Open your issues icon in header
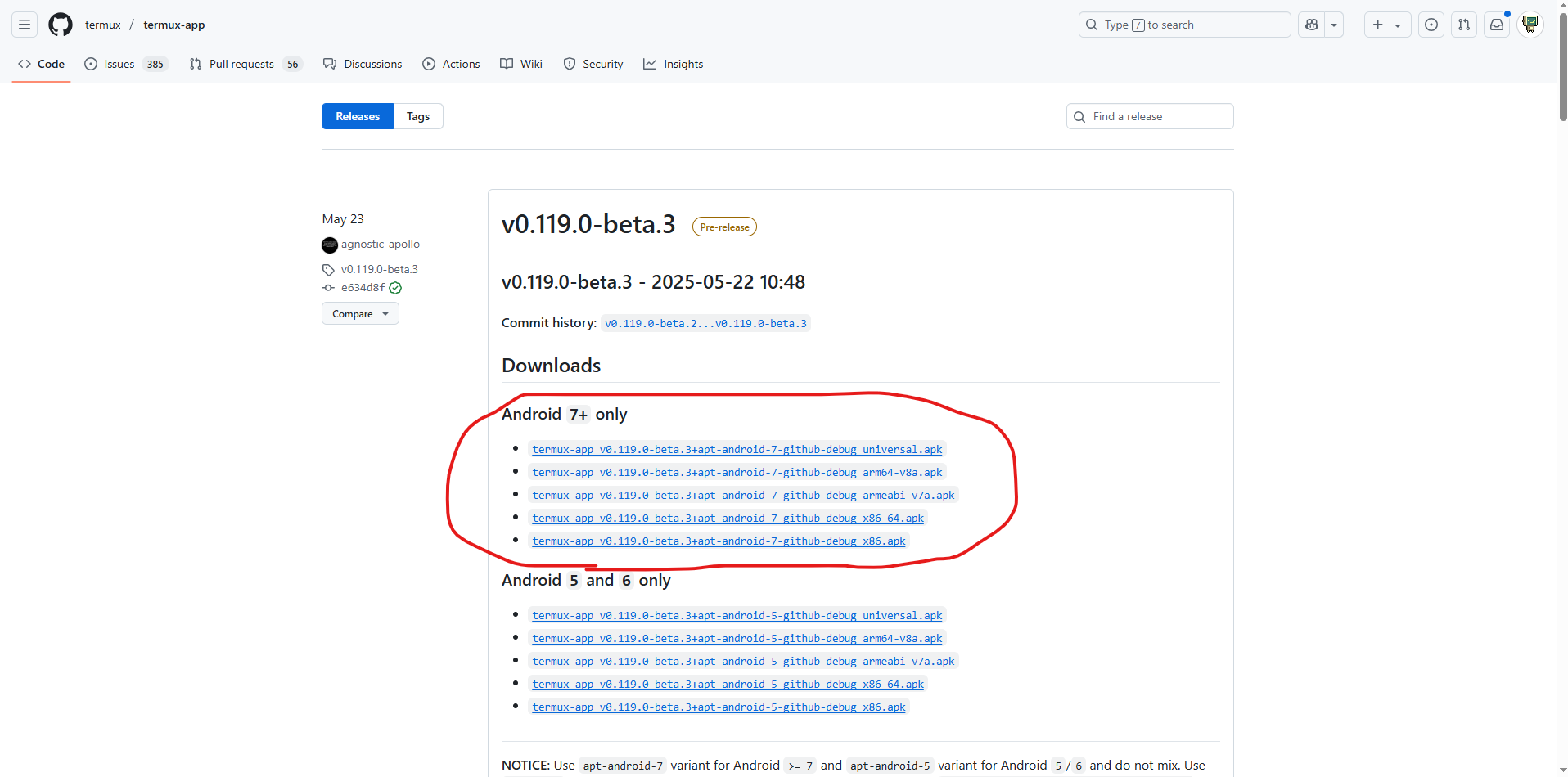Viewport: 1568px width, 777px height. [1431, 25]
